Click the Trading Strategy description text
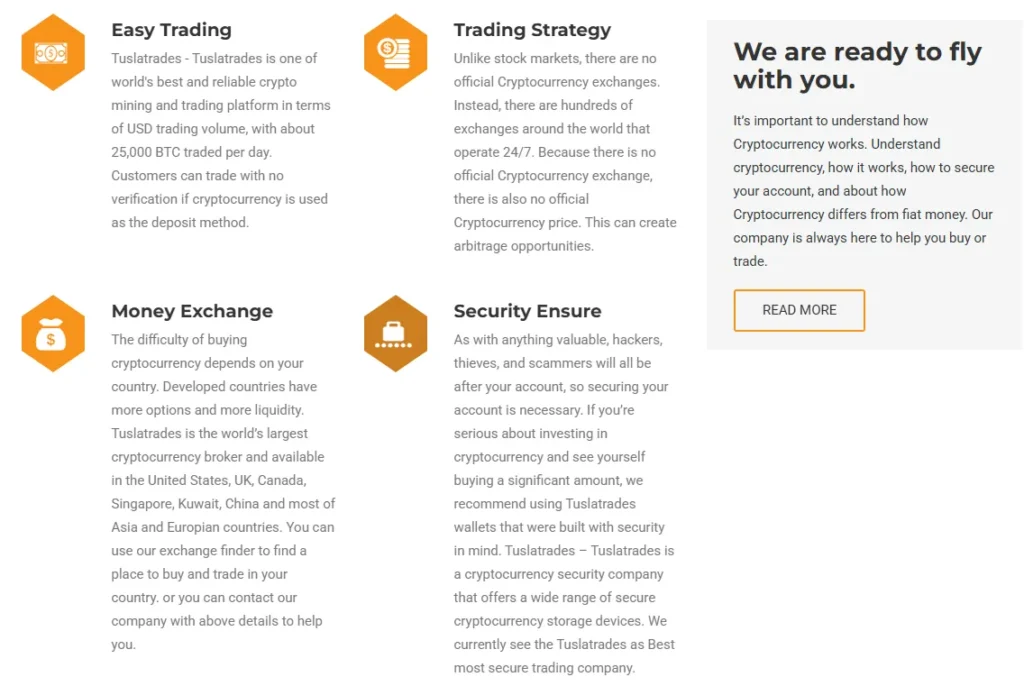The width and height of the screenshot is (1024, 686). point(564,152)
